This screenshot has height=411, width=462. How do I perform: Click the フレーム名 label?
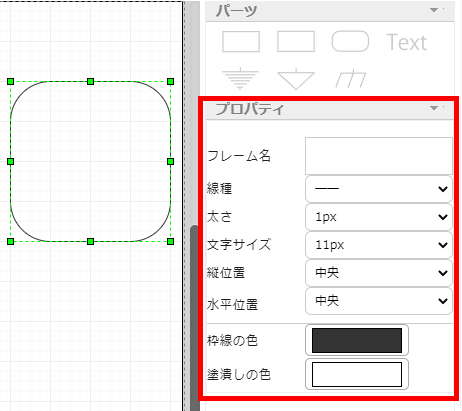pyautogui.click(x=239, y=156)
